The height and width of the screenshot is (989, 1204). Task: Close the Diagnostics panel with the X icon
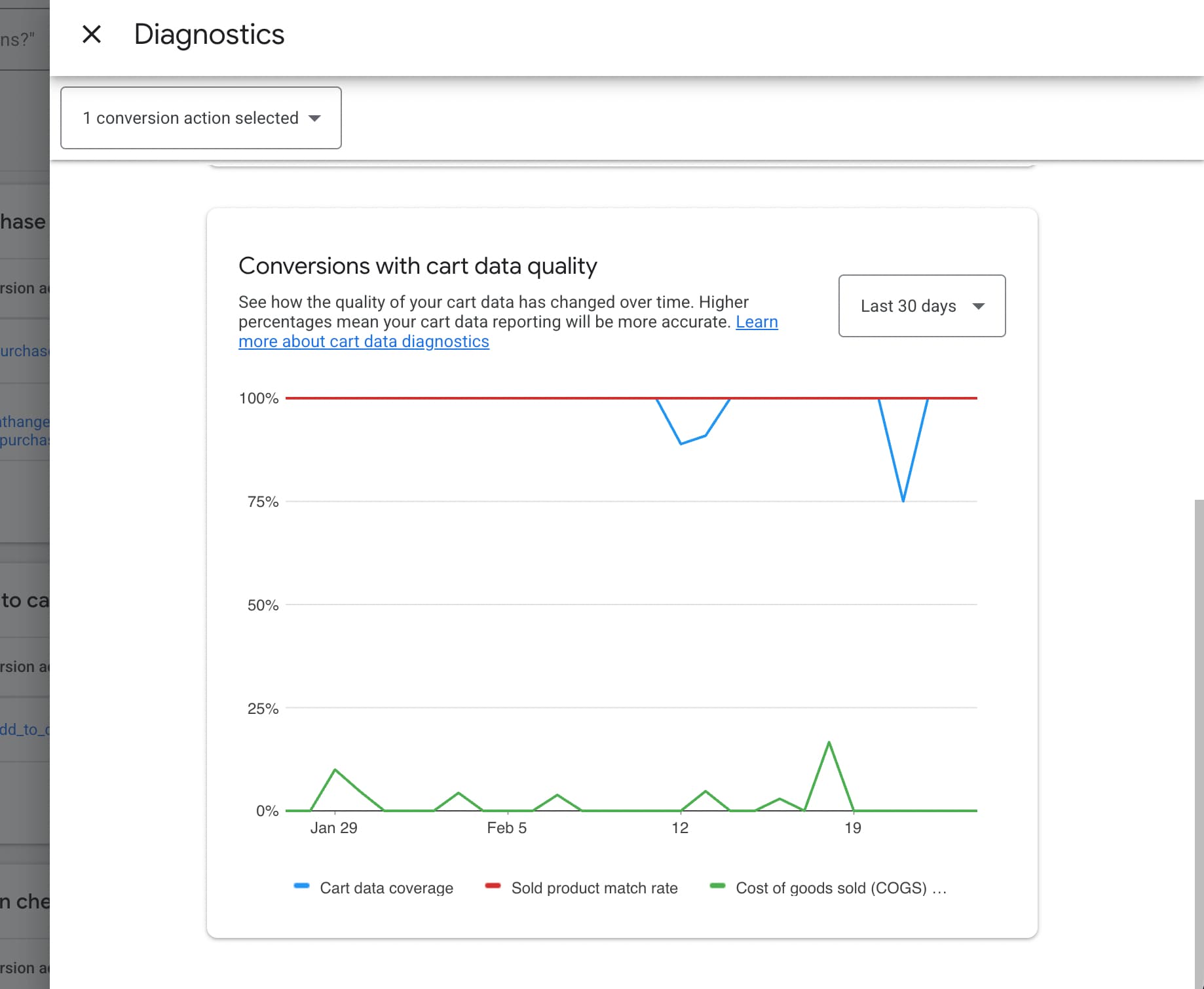click(92, 34)
